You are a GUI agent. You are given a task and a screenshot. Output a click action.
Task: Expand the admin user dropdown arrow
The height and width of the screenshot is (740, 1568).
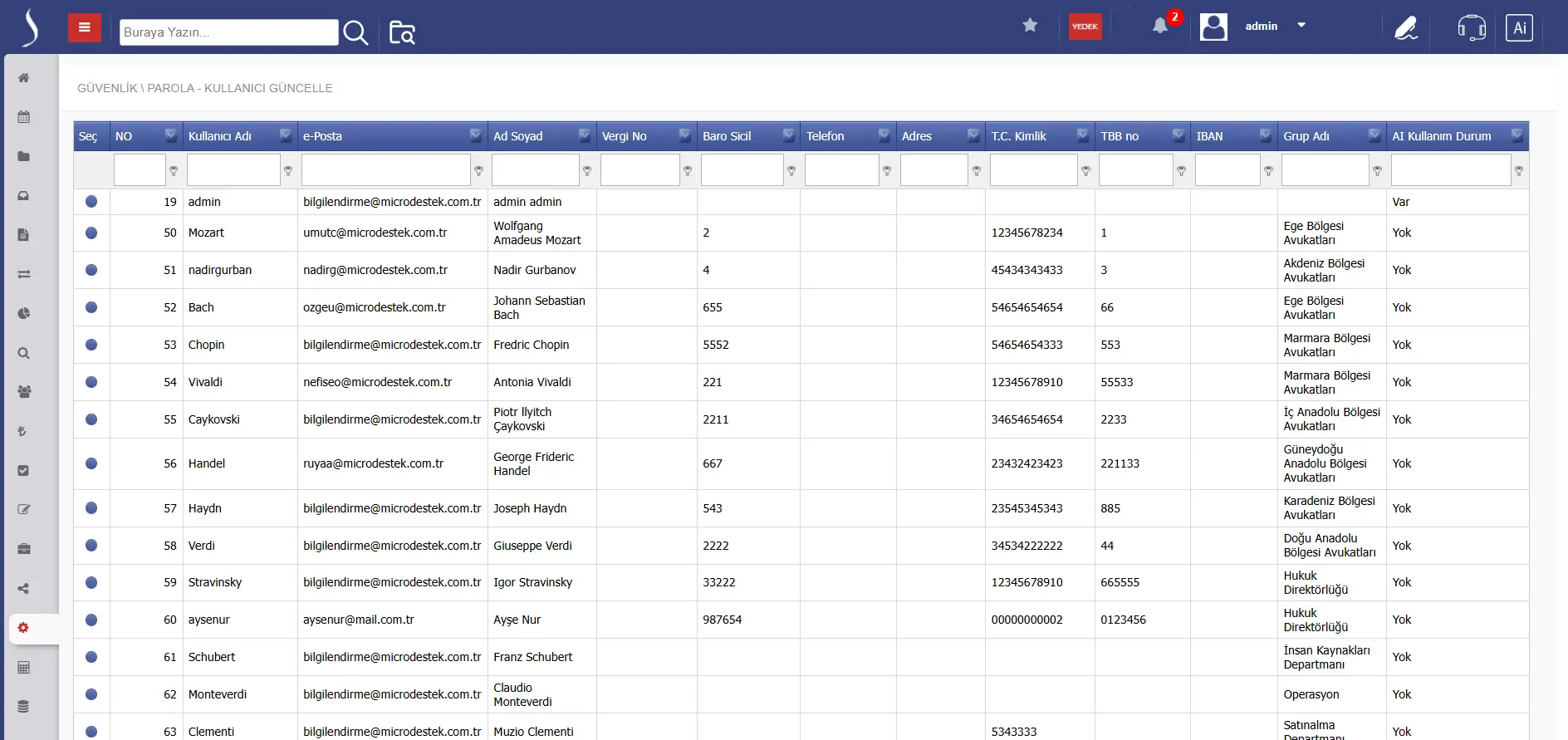point(1301,25)
